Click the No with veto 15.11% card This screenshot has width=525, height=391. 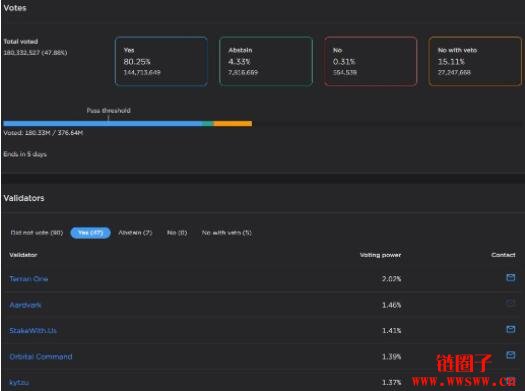tap(475, 61)
